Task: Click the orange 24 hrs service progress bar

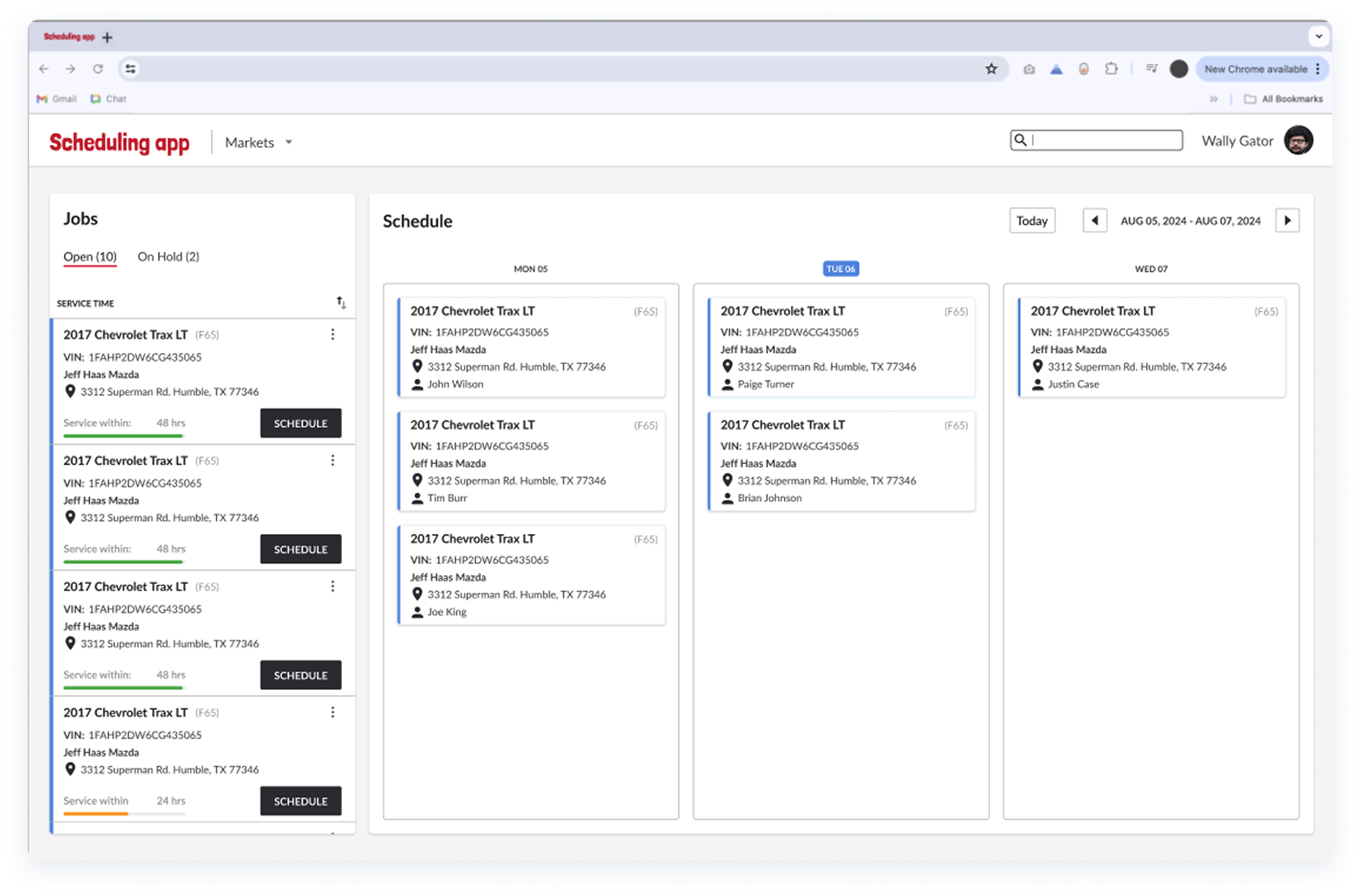Action: [96, 813]
